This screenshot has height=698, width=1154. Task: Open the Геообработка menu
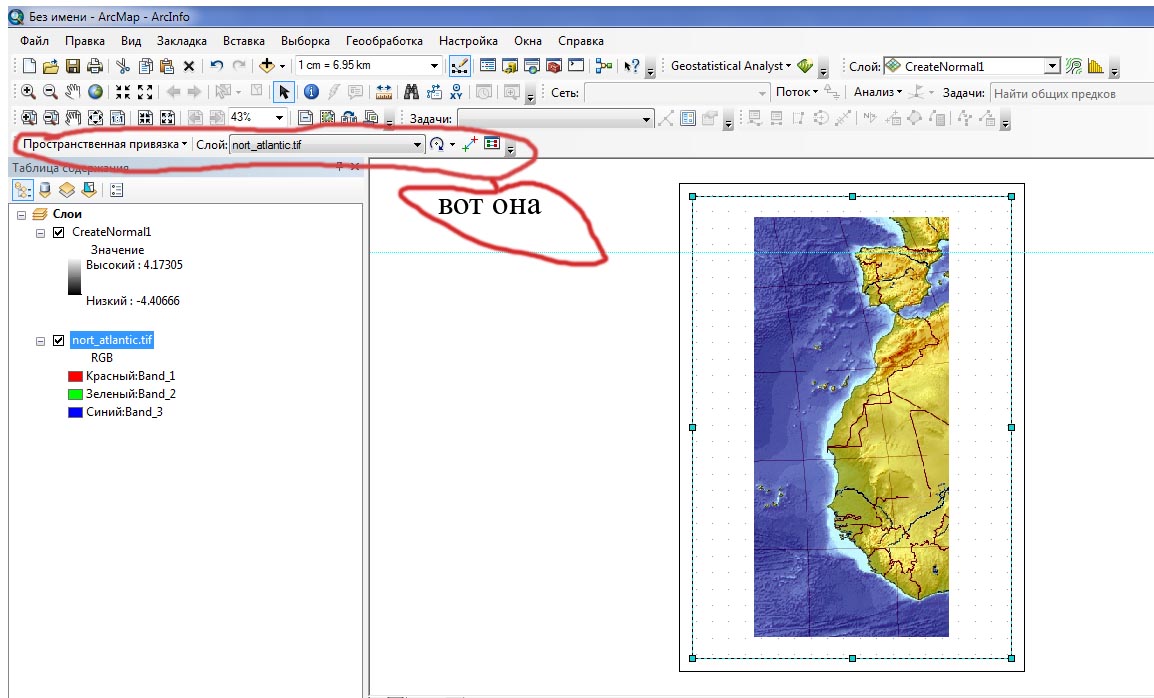click(x=384, y=41)
